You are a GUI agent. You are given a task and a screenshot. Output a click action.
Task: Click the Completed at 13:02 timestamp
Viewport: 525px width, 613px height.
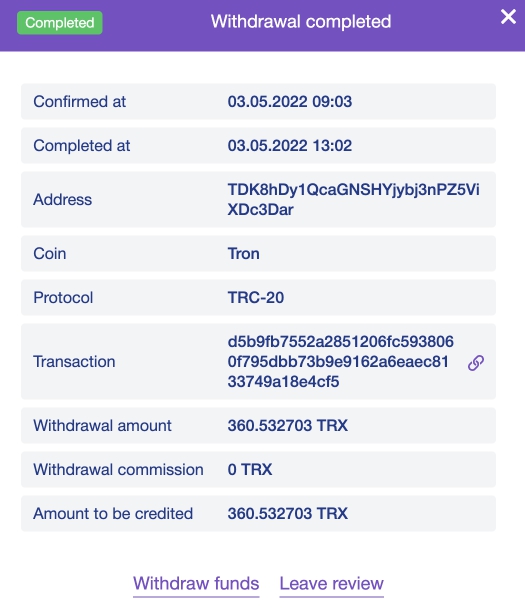click(x=290, y=146)
